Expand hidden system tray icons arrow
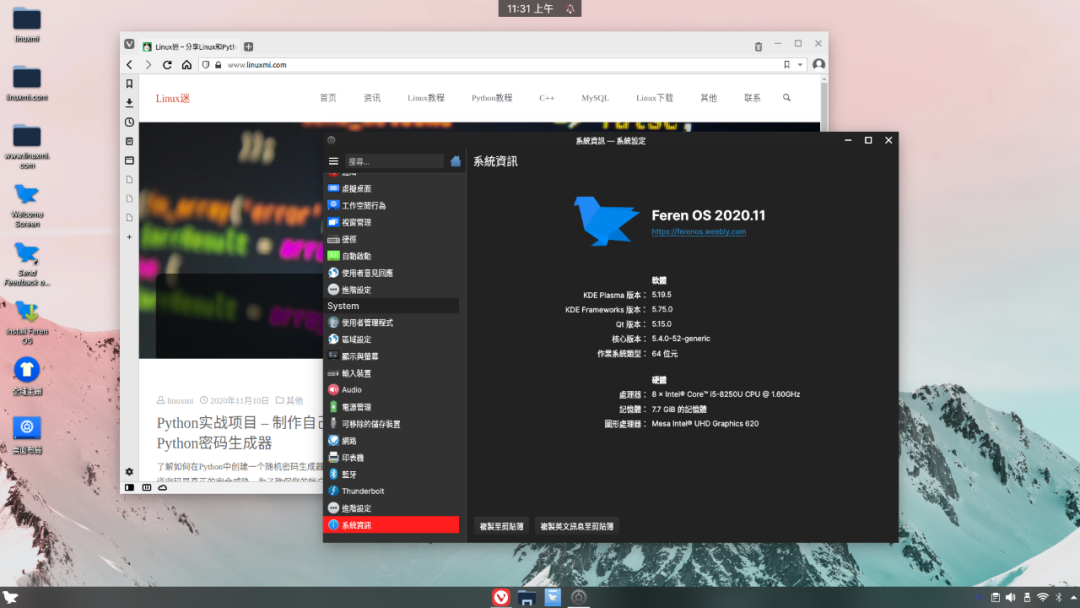Image resolution: width=1080 pixels, height=608 pixels. click(1073, 598)
